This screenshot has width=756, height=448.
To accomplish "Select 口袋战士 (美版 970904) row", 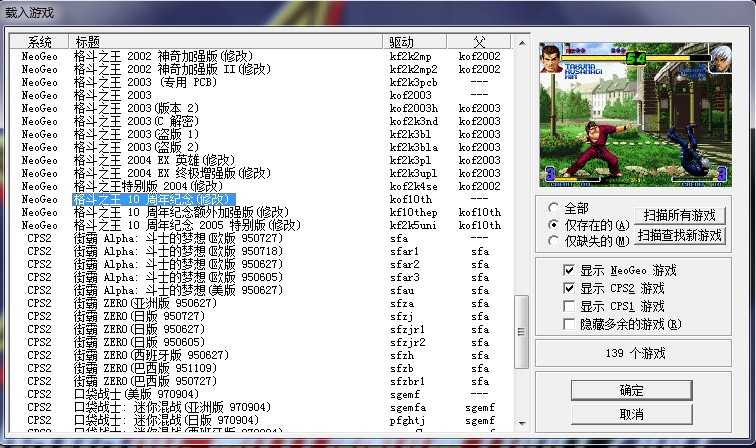I will click(x=260, y=395).
